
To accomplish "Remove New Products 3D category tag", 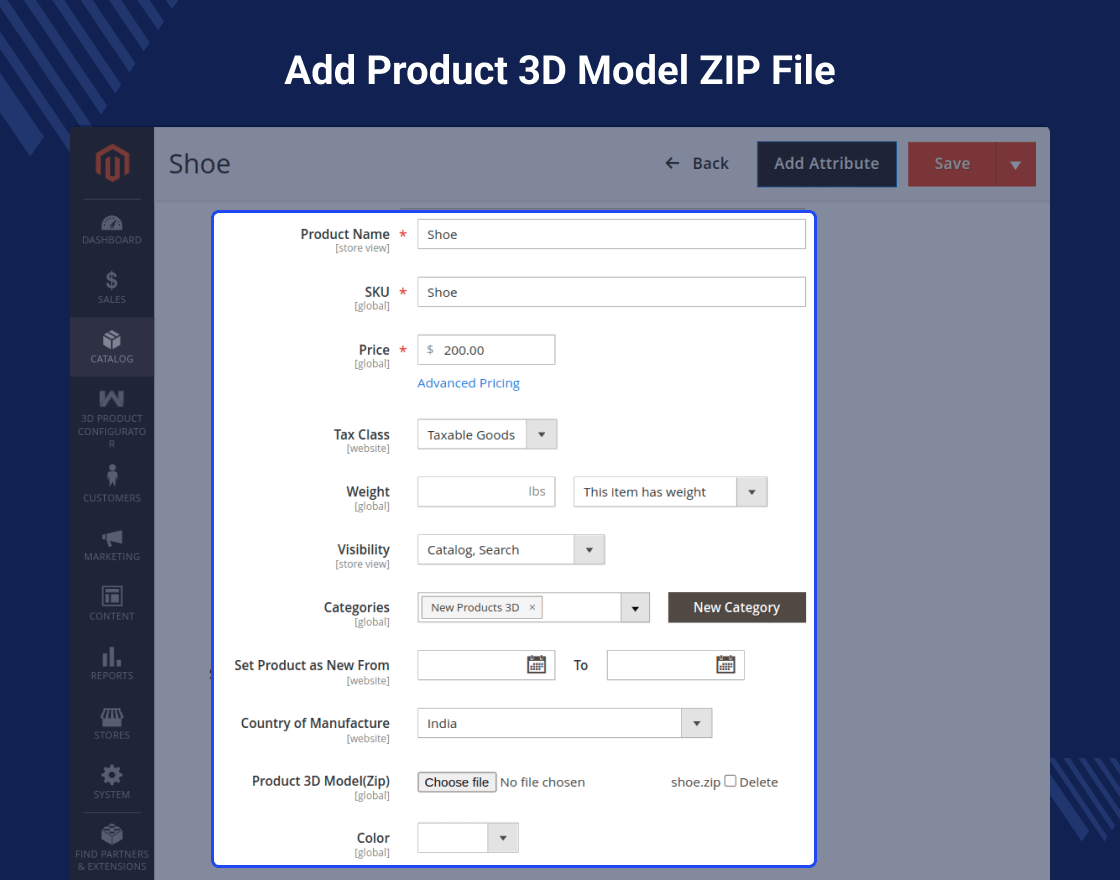I will point(532,607).
